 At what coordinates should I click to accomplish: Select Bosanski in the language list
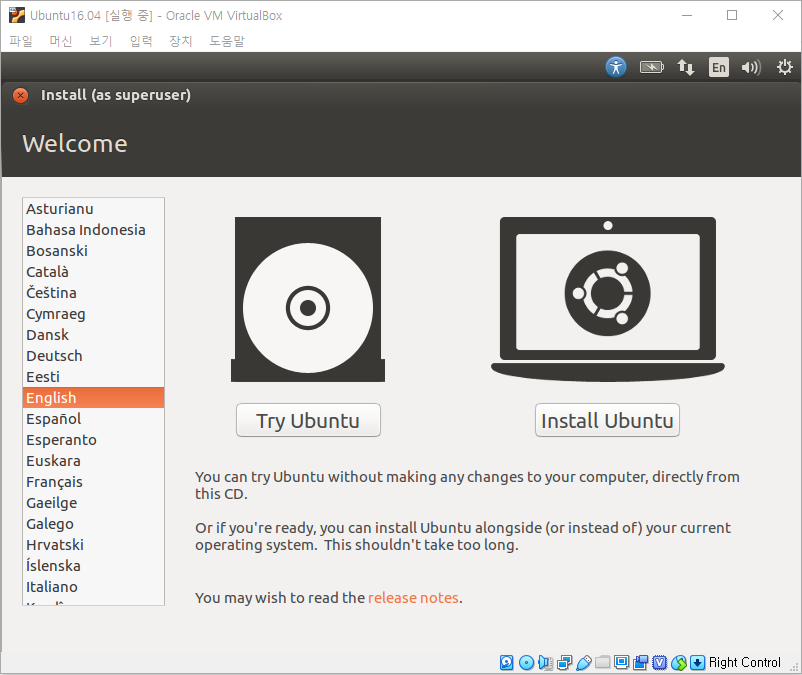click(94, 251)
